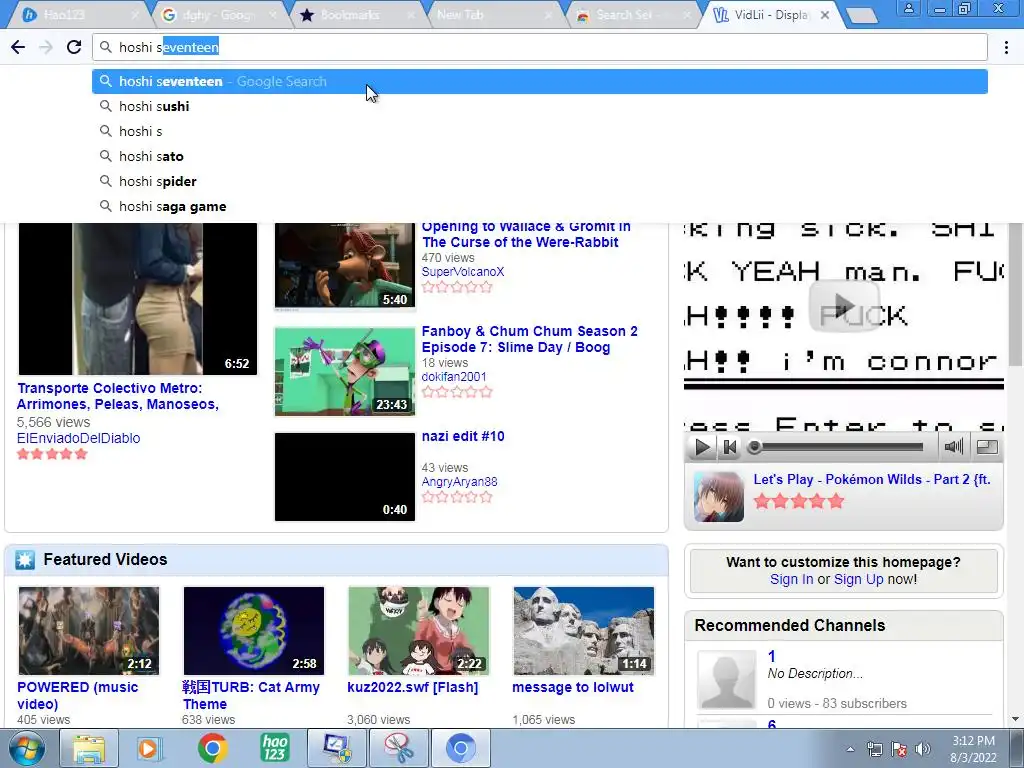Switch to the Hao123 tab
This screenshot has width=1024, height=768.
(78, 15)
